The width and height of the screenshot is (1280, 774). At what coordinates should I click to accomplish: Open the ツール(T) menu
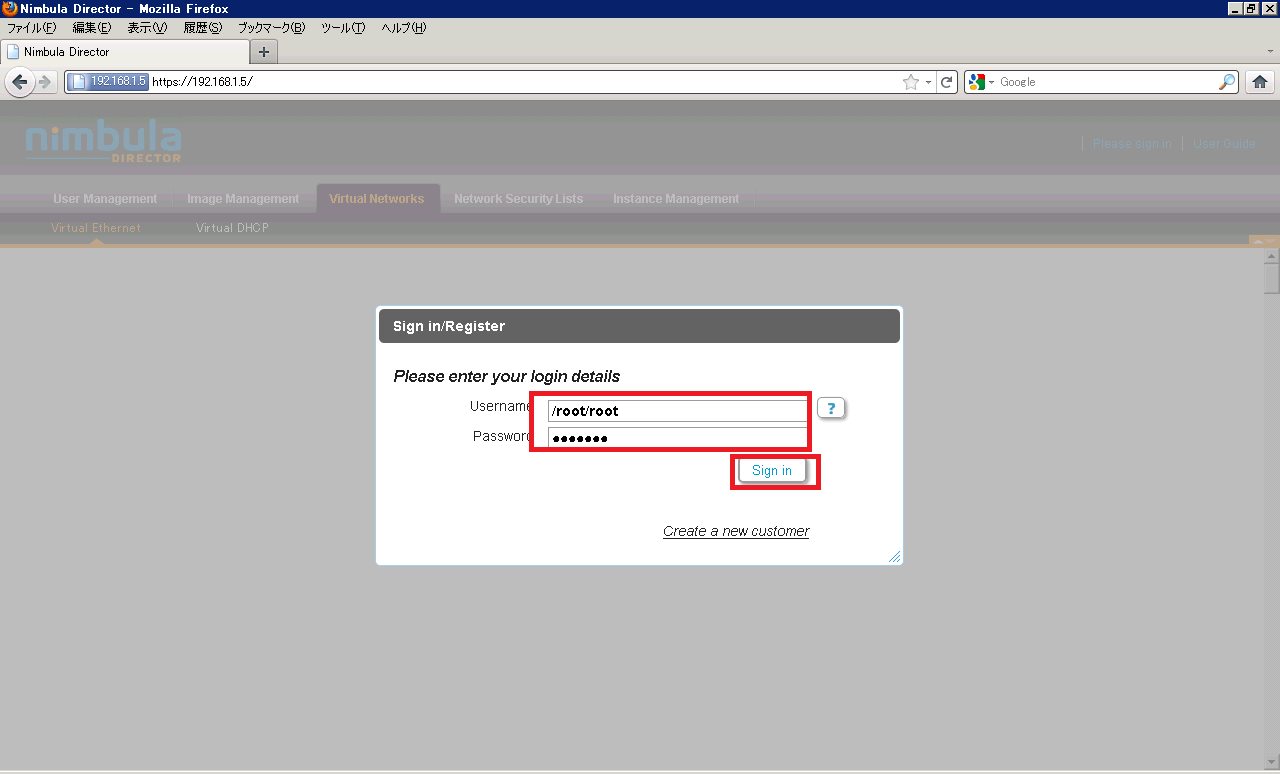tap(343, 28)
